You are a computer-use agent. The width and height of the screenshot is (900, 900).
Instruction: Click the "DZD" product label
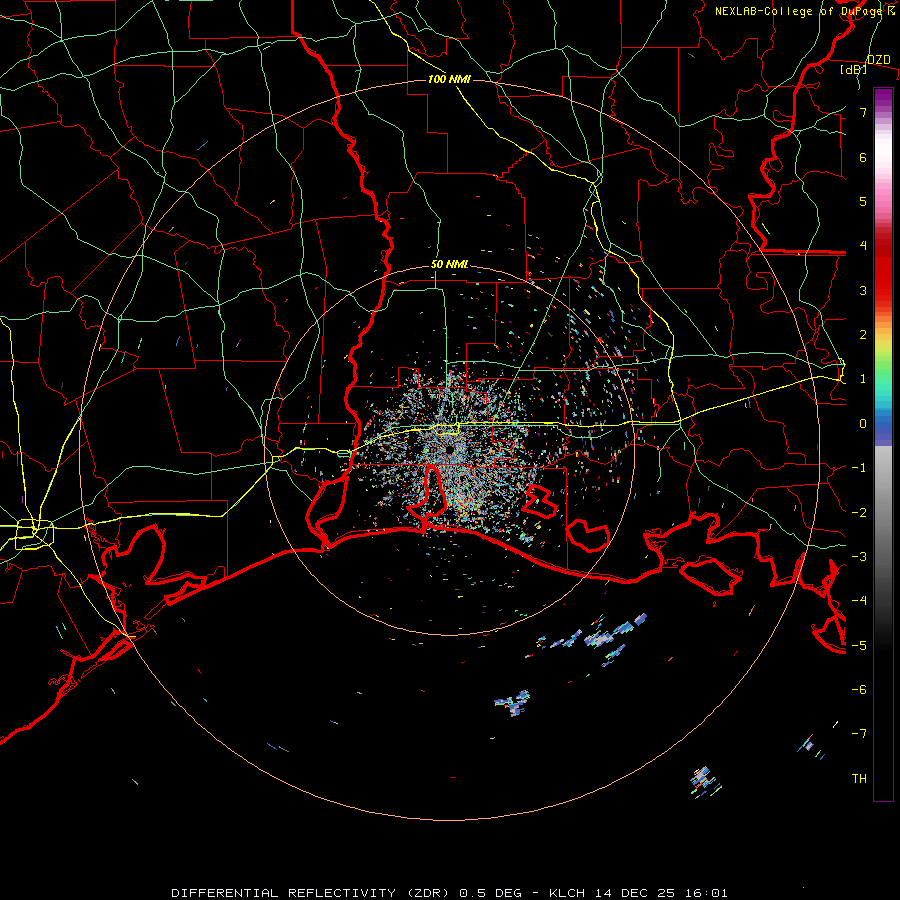tap(878, 60)
